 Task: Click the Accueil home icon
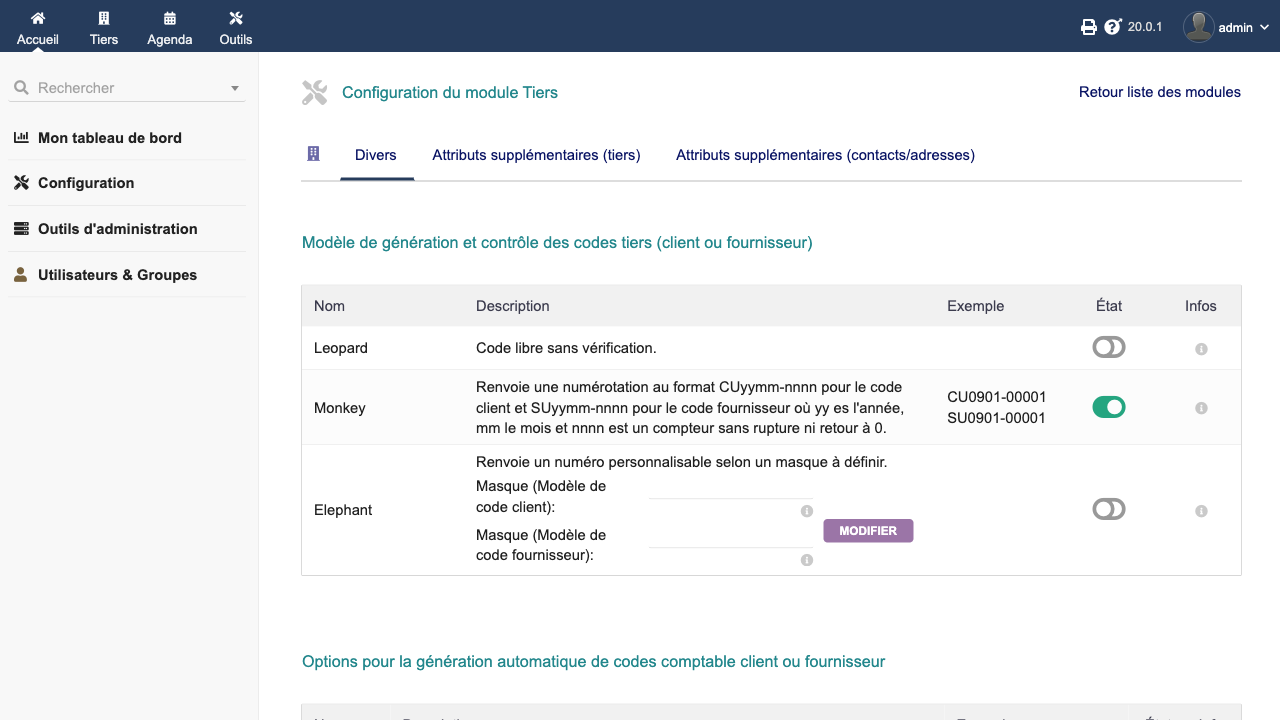[38, 18]
